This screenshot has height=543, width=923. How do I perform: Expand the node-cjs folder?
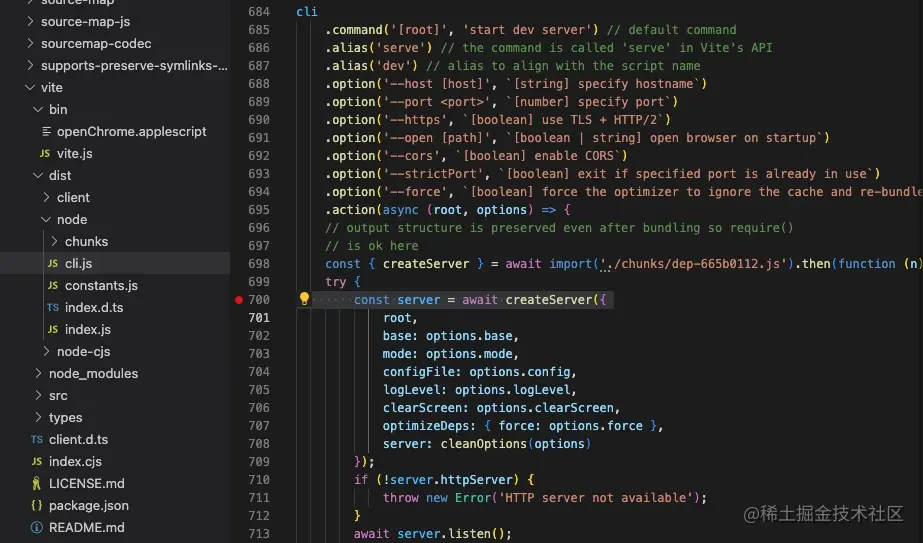coord(47,352)
